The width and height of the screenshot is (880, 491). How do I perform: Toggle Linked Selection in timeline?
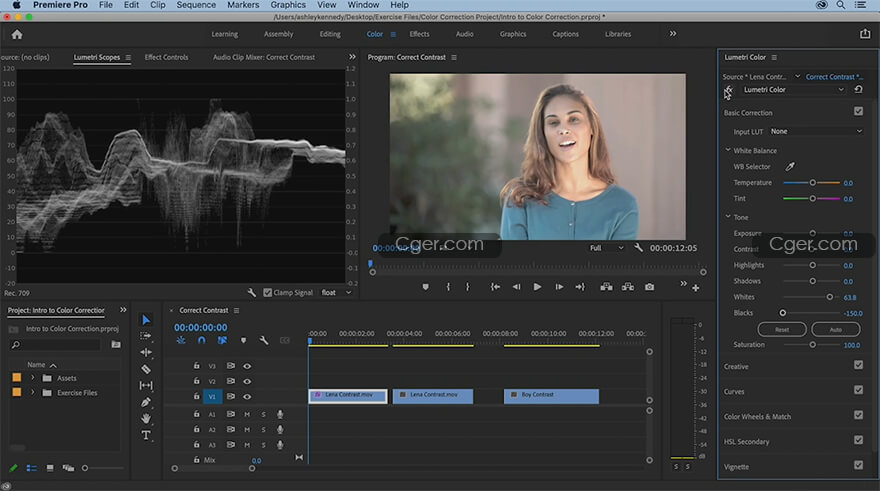(222, 340)
